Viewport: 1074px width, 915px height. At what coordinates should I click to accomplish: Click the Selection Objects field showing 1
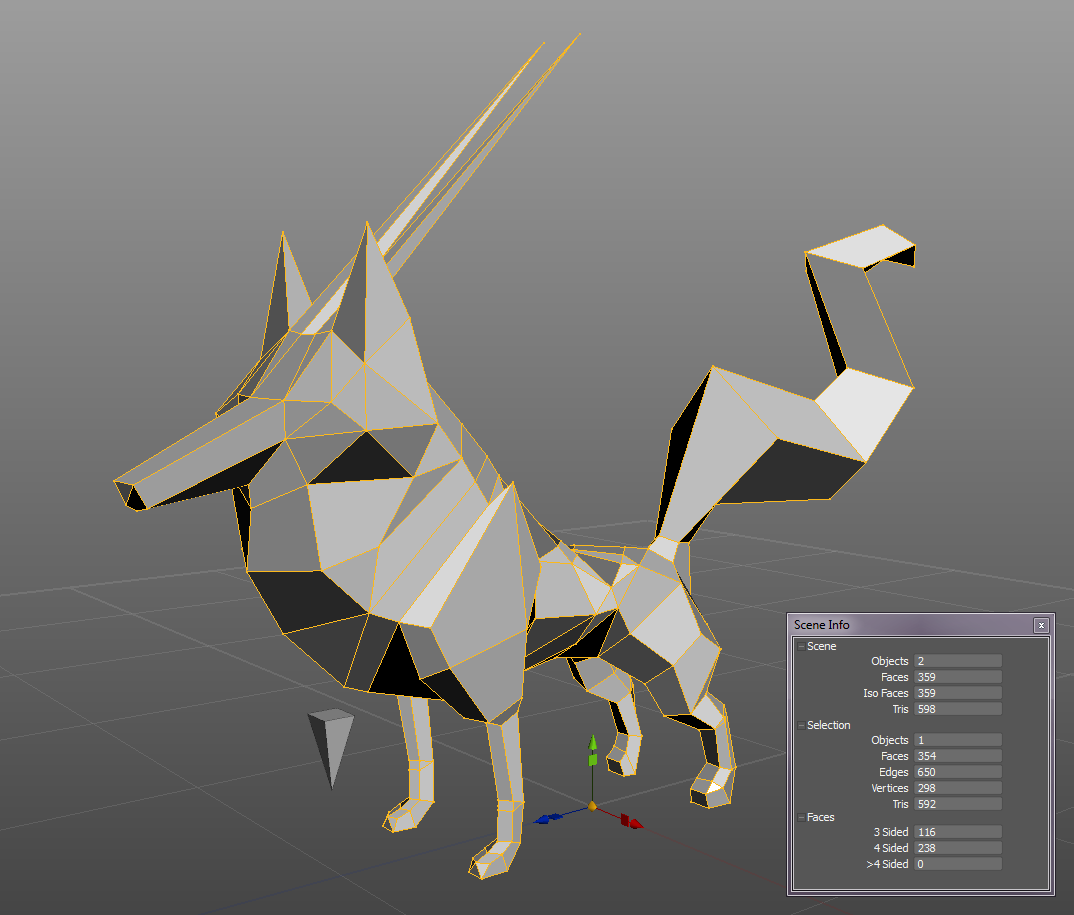tap(958, 740)
